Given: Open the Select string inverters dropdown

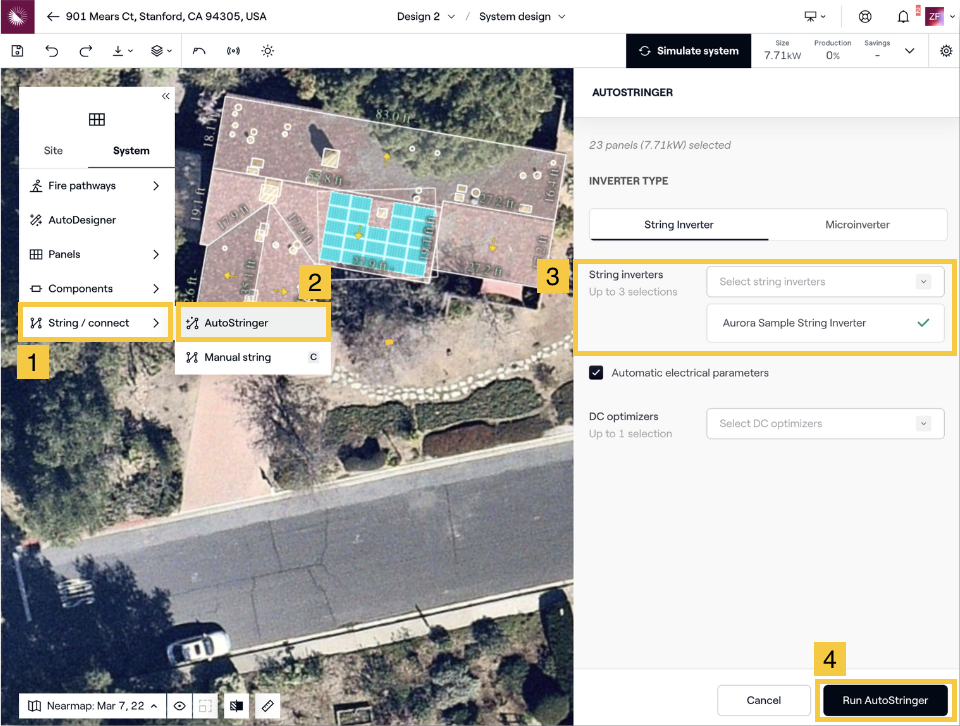Looking at the screenshot, I should pyautogui.click(x=825, y=282).
